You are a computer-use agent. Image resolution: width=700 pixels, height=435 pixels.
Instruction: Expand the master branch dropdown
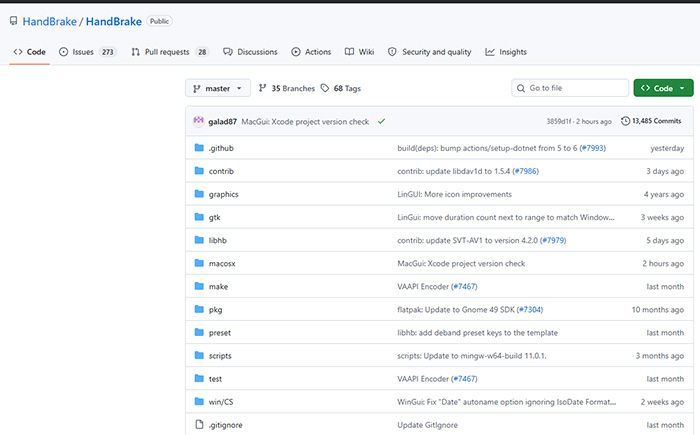point(218,88)
